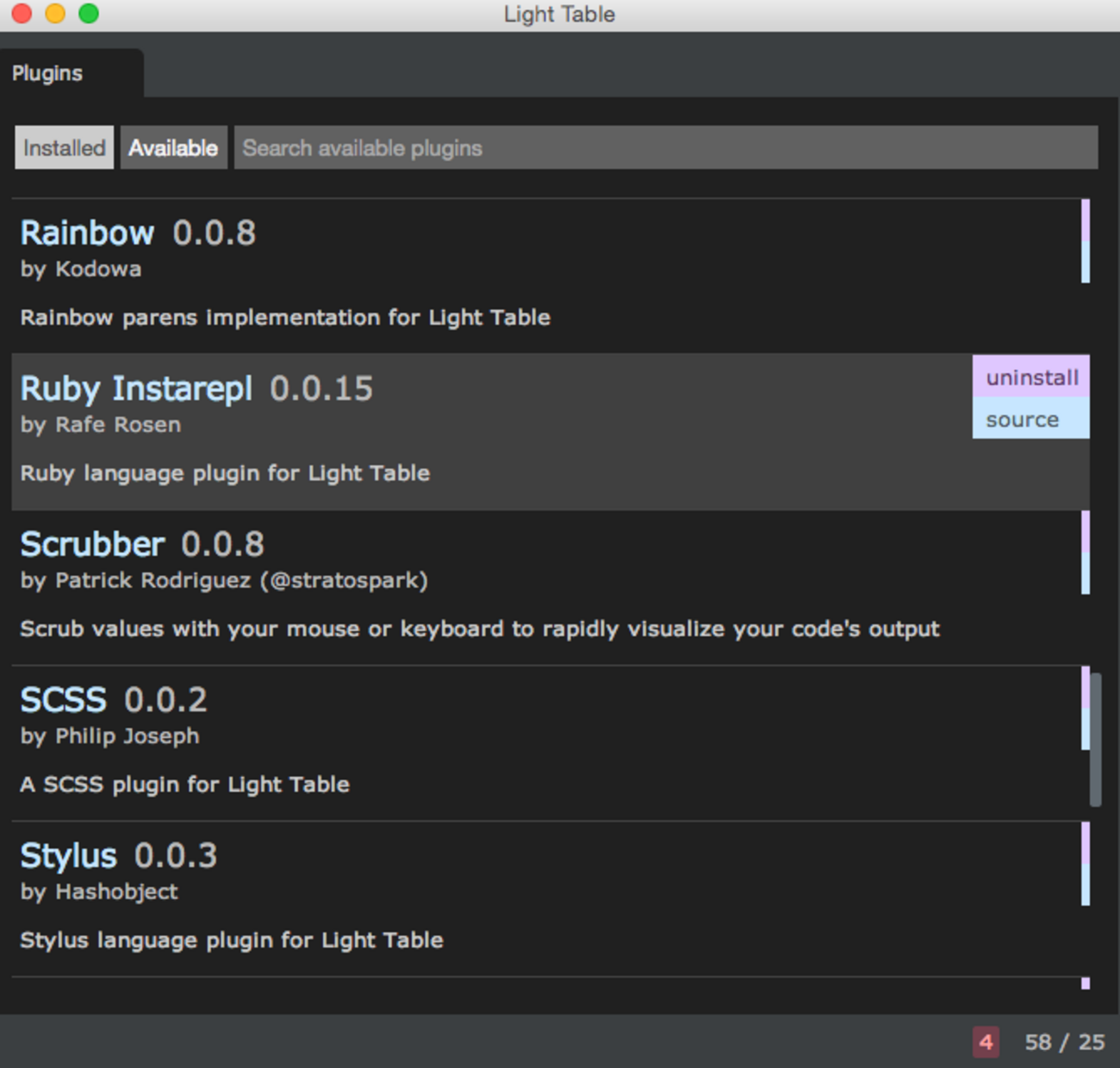
Task: Click the blue strip on Rainbow row
Action: [1086, 262]
